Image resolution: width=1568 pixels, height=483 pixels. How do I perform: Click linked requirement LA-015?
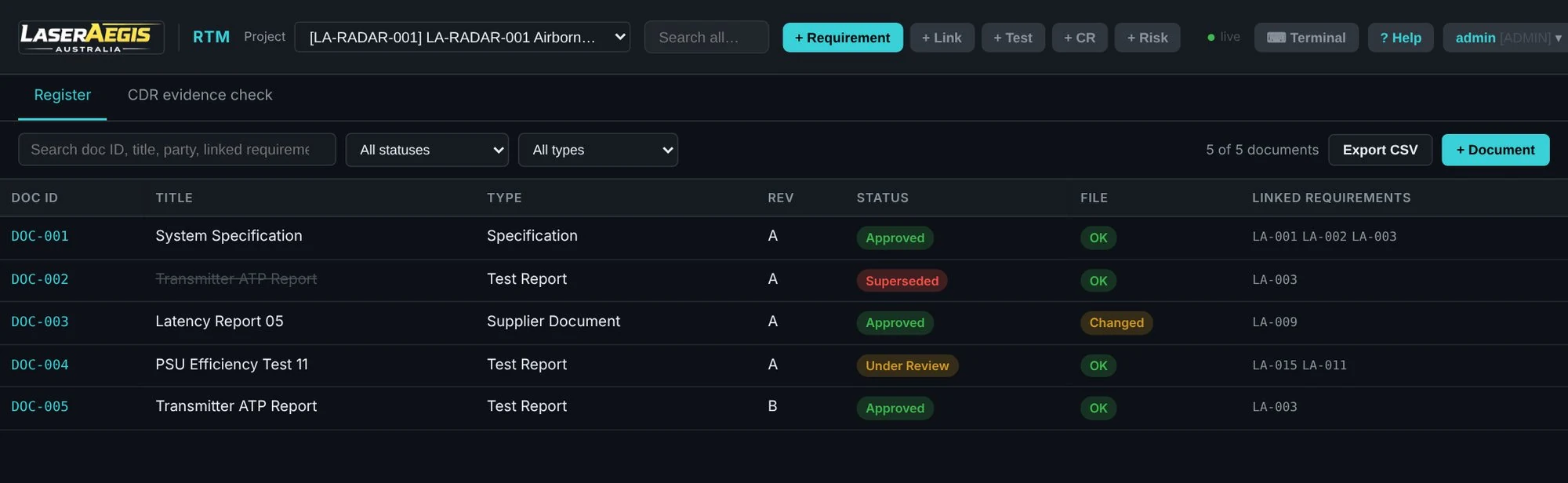(1275, 365)
